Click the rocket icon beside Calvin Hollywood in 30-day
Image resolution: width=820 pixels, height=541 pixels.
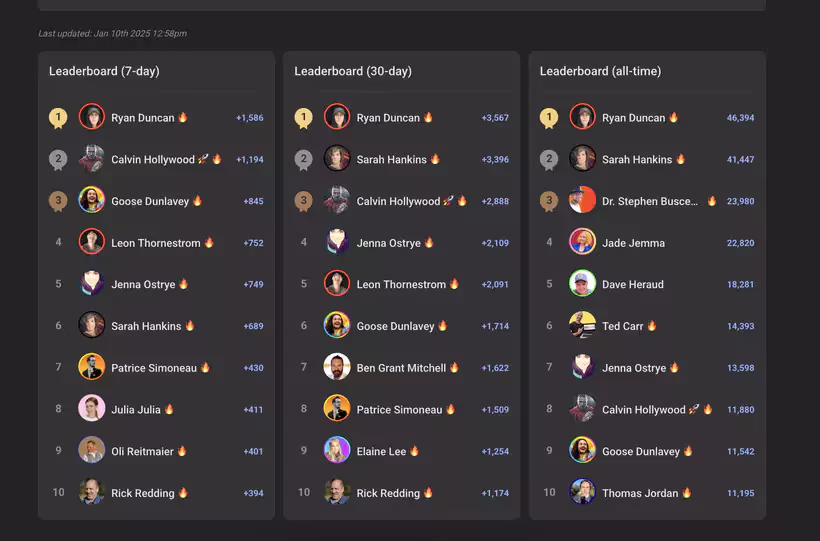tap(448, 200)
